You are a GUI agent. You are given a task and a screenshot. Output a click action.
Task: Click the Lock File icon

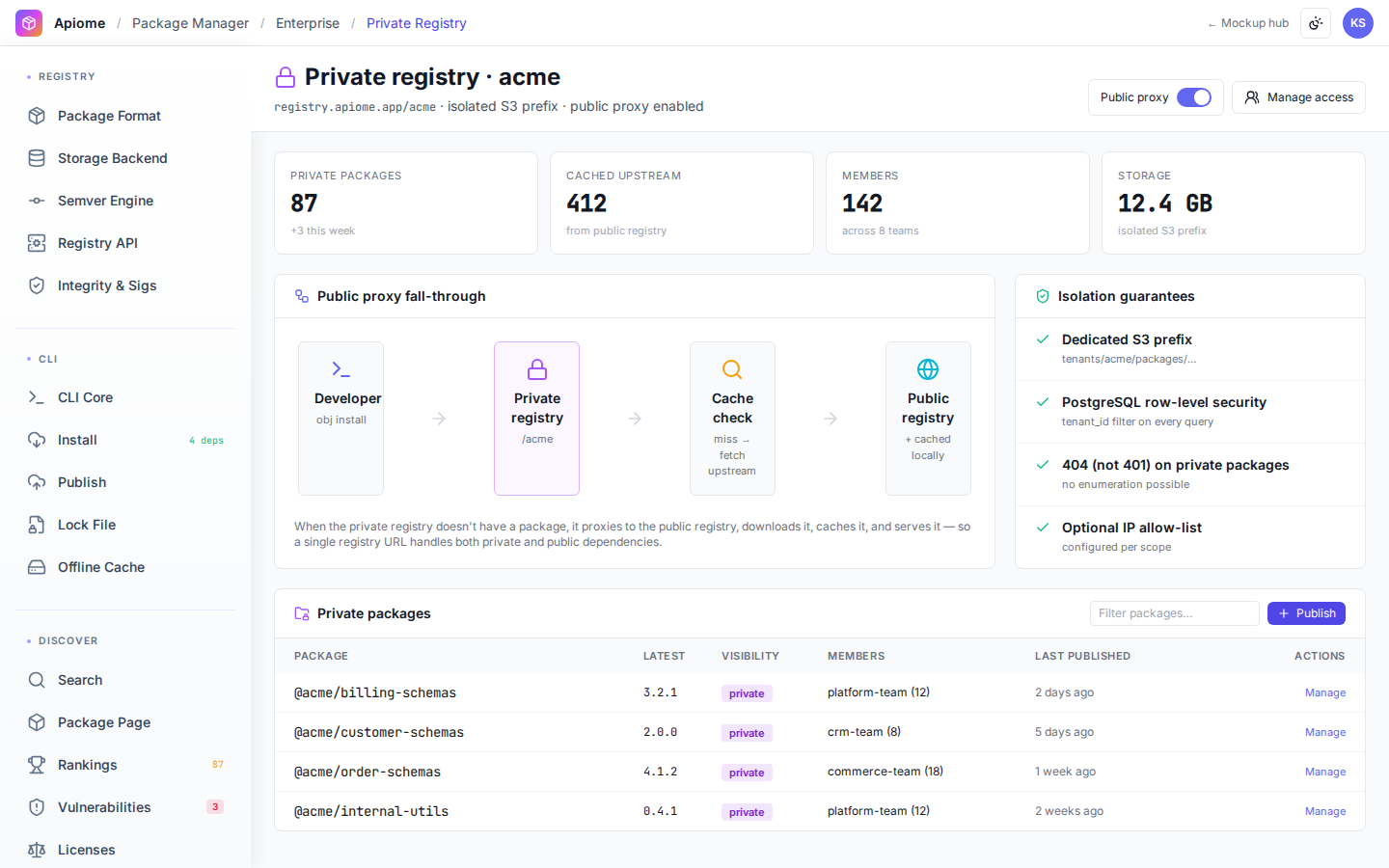pos(37,525)
